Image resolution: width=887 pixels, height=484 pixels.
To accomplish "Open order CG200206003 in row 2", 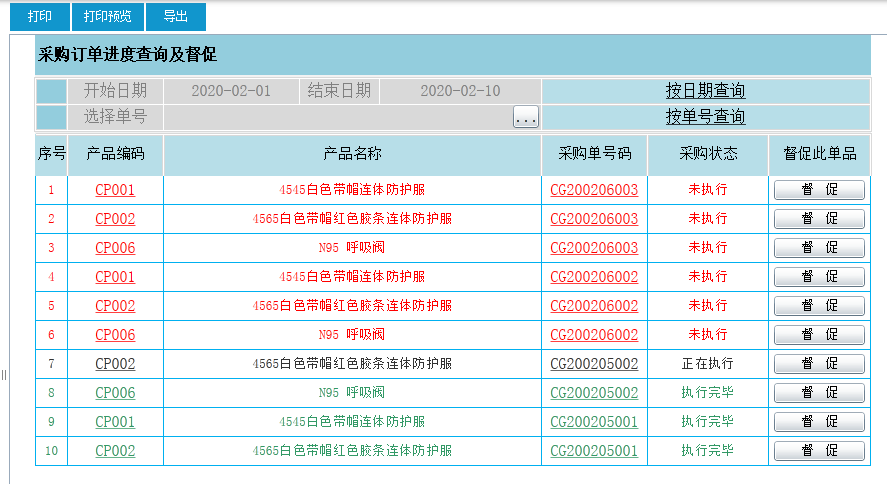I will (x=594, y=219).
